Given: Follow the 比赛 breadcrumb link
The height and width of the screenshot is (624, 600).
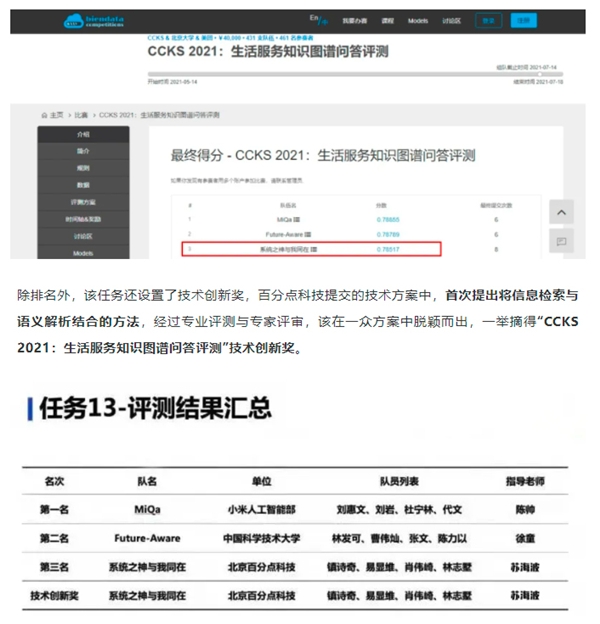Looking at the screenshot, I should 81,115.
